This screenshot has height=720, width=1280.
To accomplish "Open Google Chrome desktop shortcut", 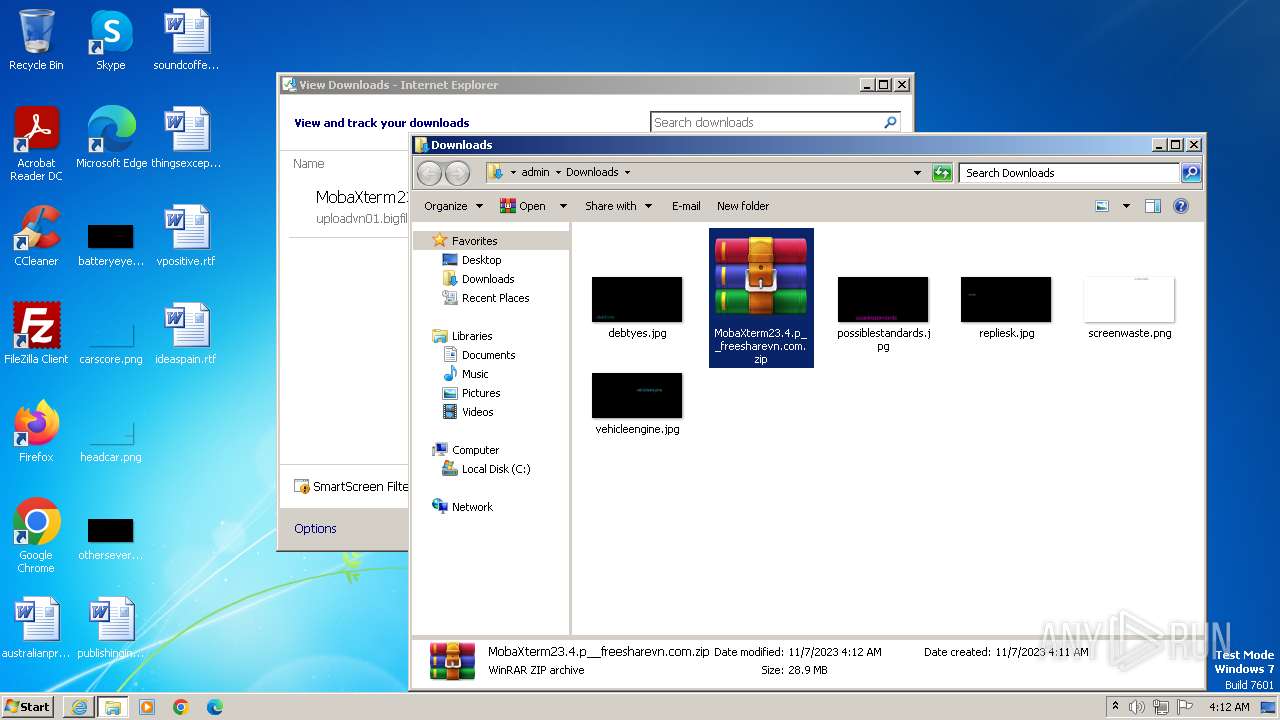I will click(x=36, y=535).
